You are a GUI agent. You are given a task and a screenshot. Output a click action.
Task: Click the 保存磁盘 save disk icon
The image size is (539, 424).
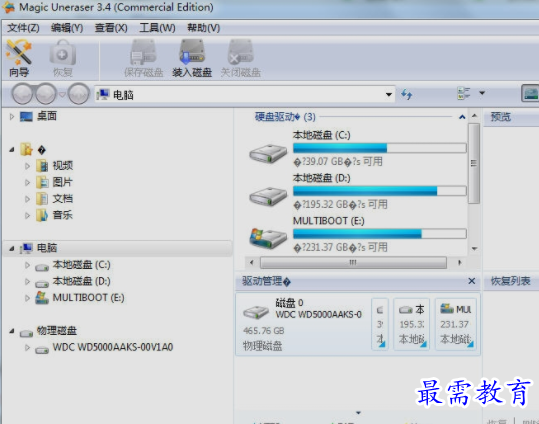point(143,58)
